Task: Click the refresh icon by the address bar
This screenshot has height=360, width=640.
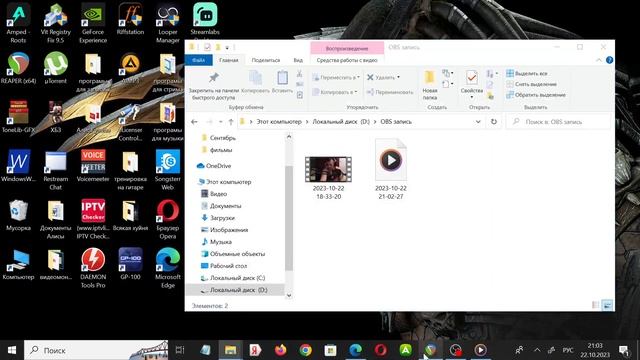Action: [x=493, y=122]
